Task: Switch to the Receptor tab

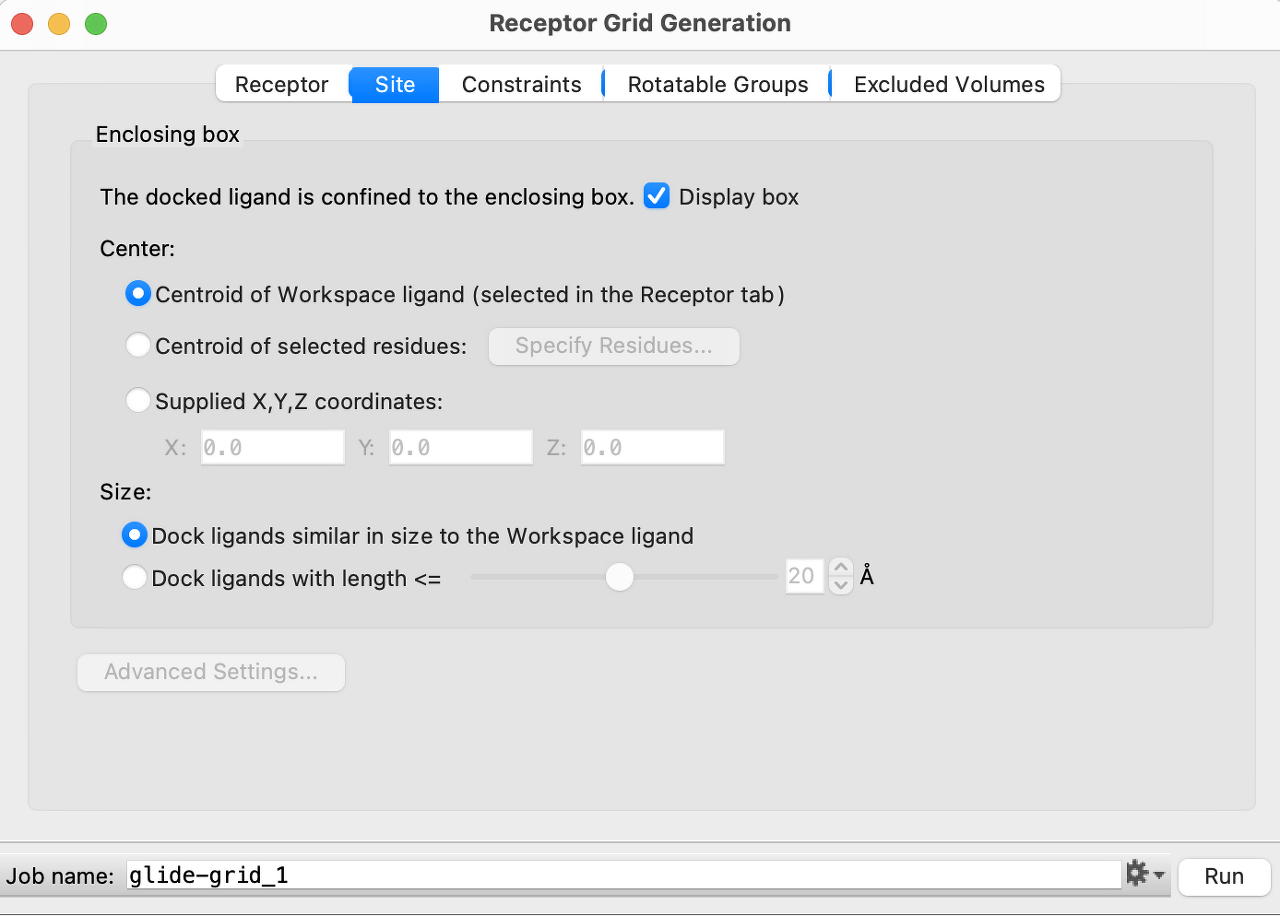Action: pyautogui.click(x=283, y=84)
